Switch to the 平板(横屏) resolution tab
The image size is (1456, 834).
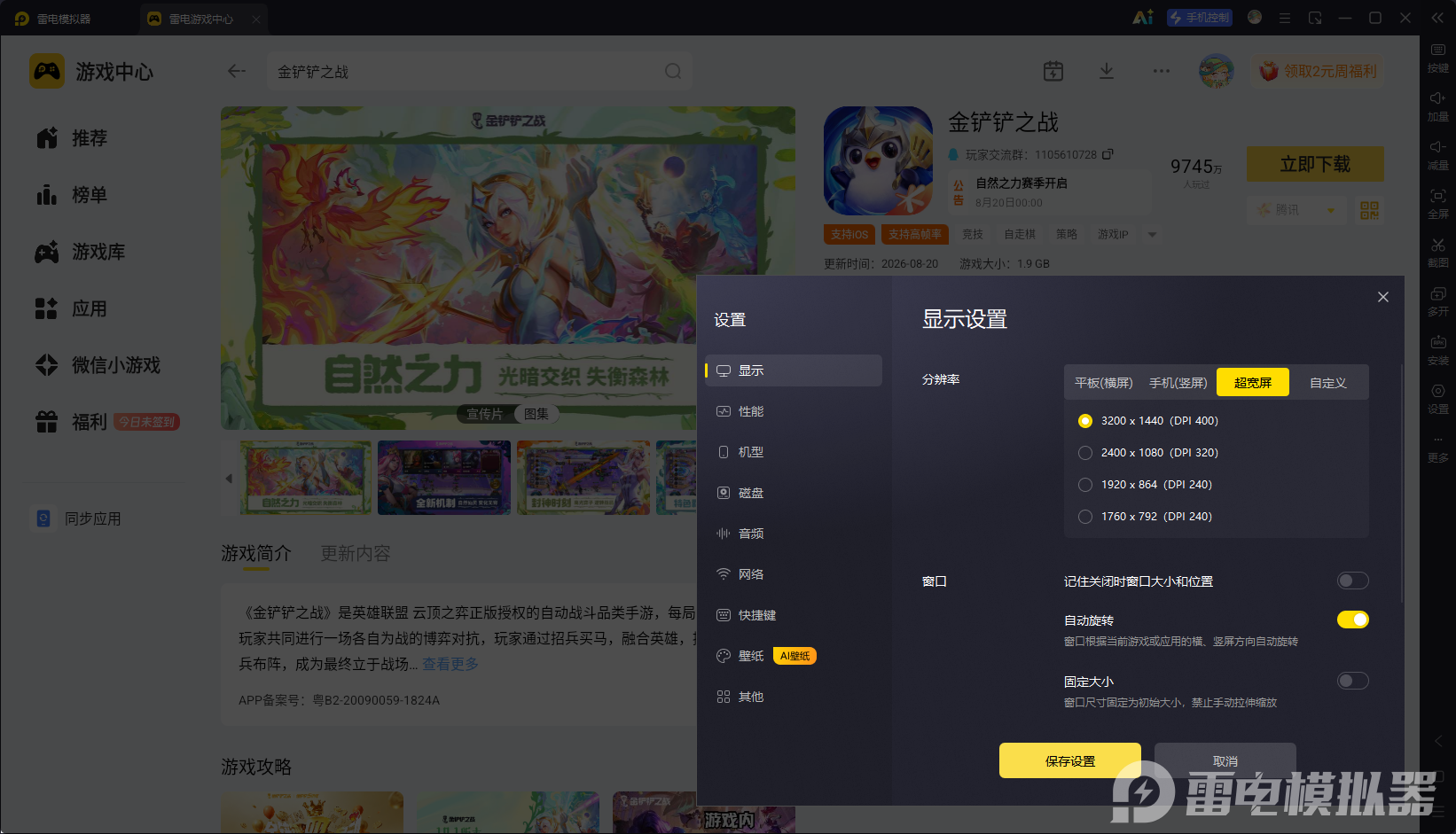pyautogui.click(x=1104, y=383)
